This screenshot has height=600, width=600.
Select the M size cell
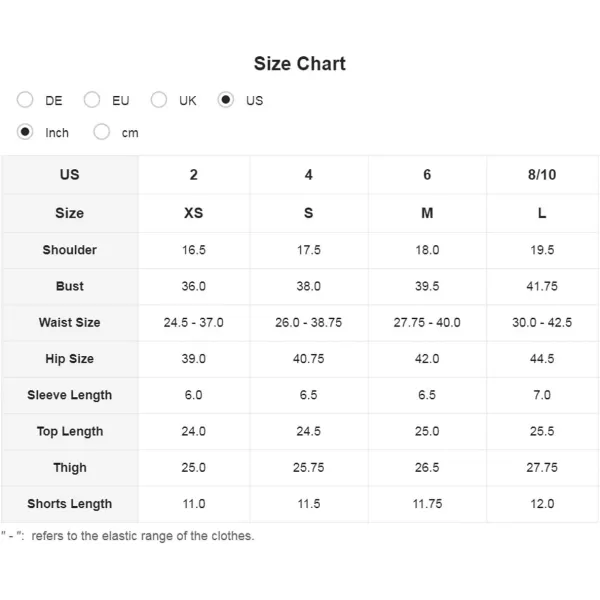(x=427, y=213)
